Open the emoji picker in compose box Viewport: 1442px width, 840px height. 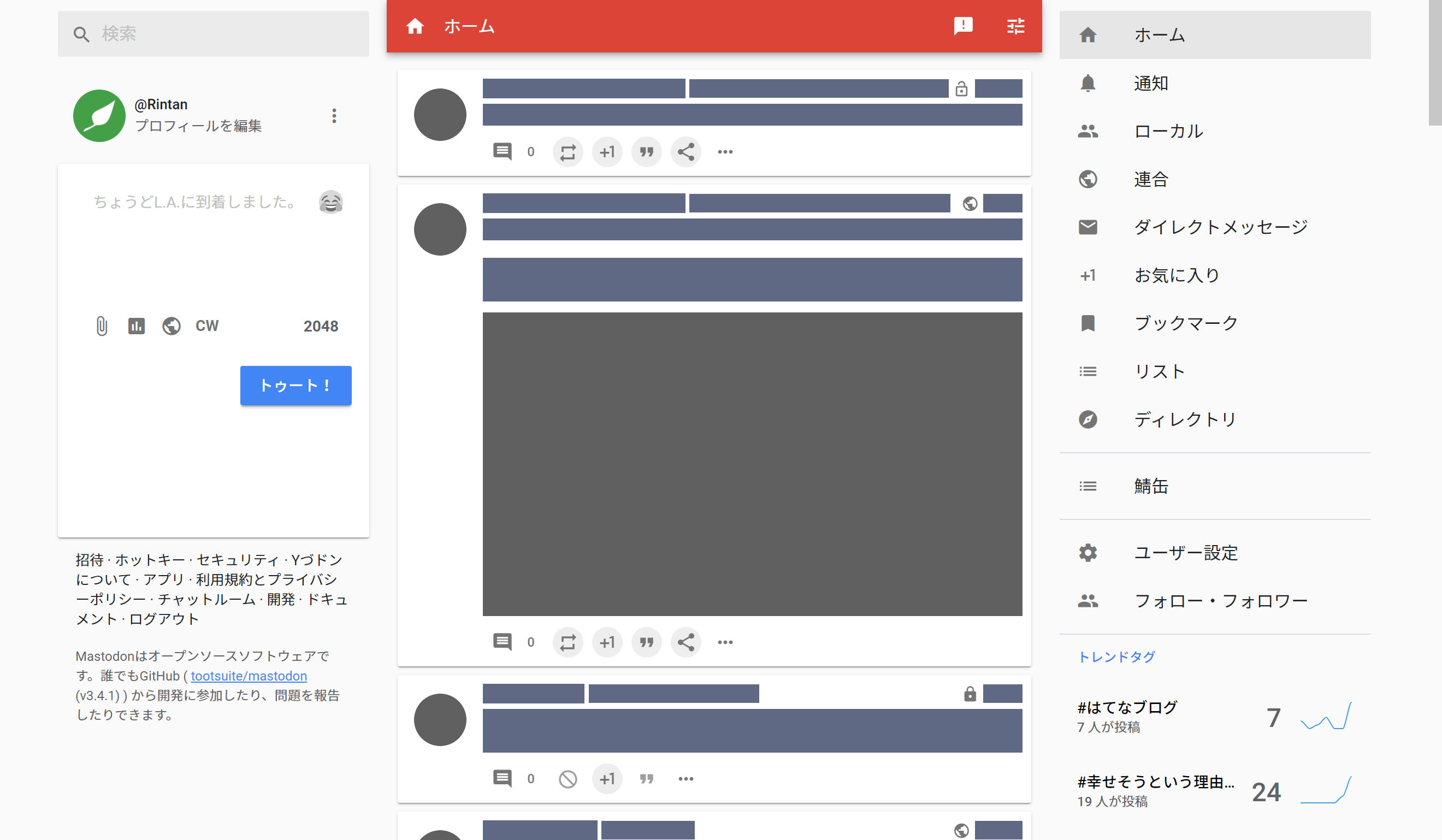coord(330,202)
